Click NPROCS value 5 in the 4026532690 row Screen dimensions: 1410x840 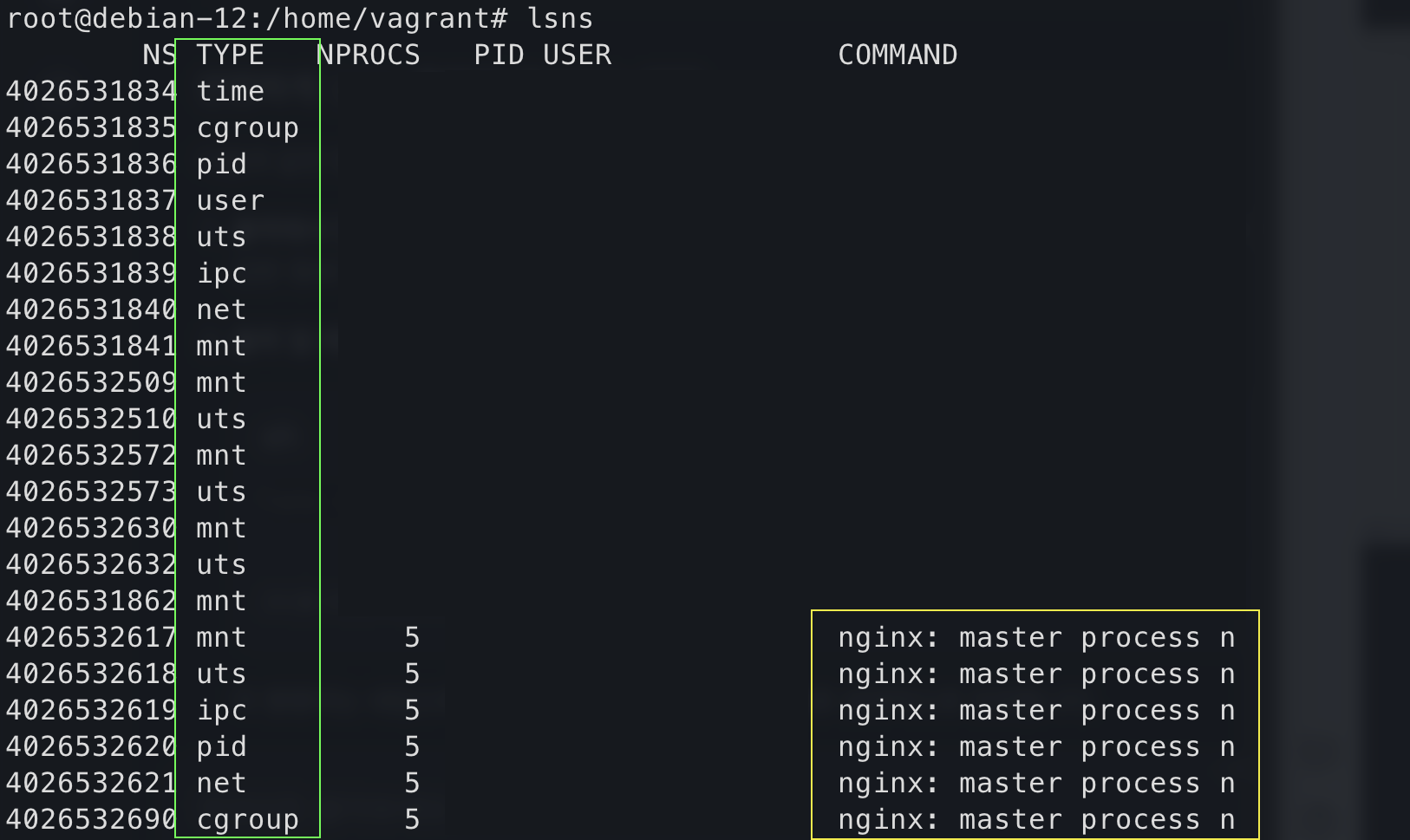[412, 819]
